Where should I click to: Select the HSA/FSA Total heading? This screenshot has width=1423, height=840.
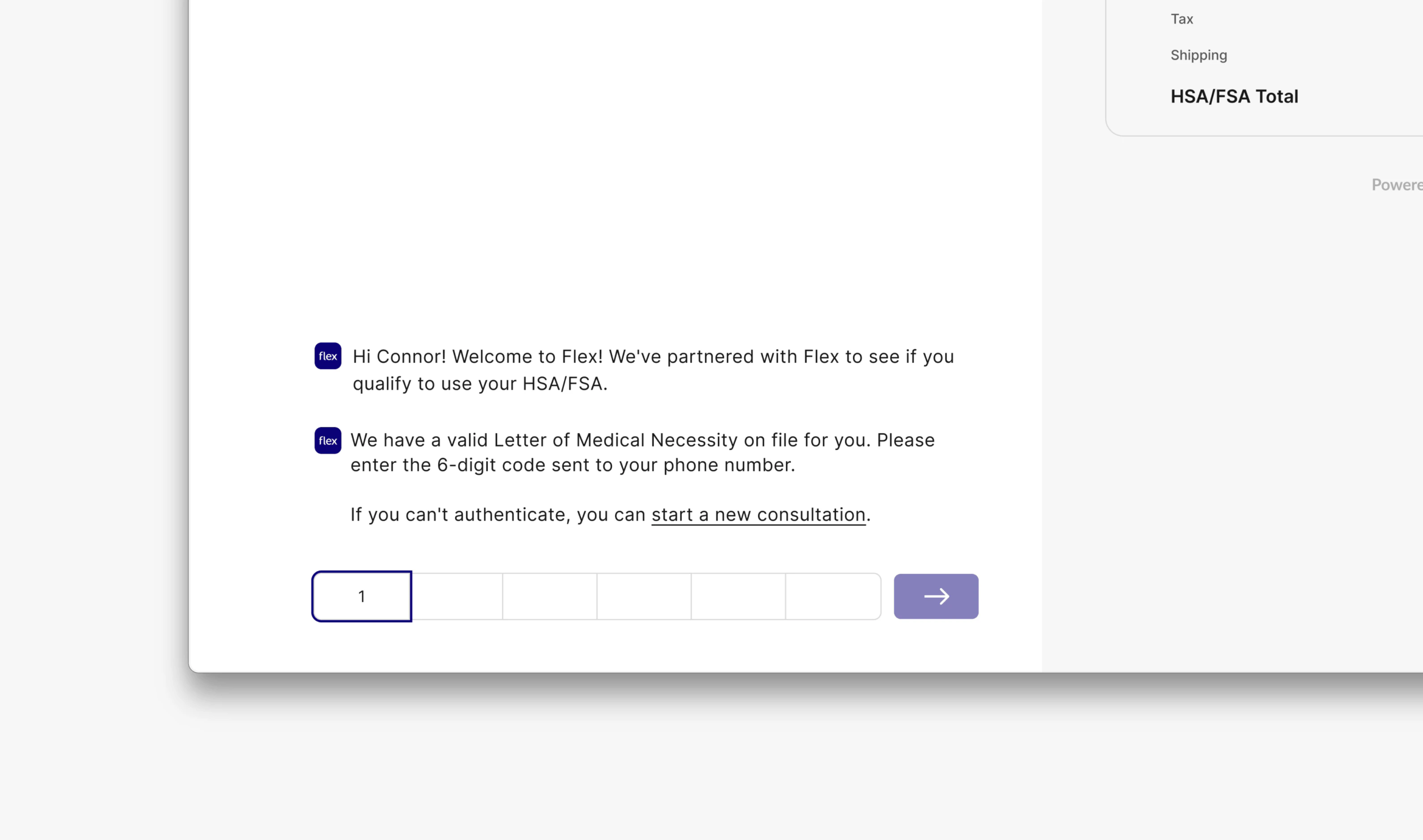(x=1235, y=96)
